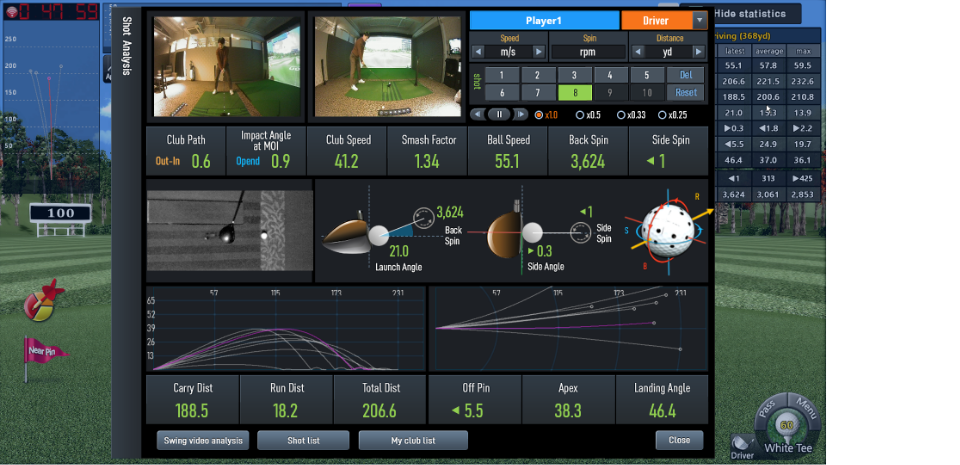Click the Driver club icon near the tee
The width and height of the screenshot is (960, 465).
click(741, 445)
